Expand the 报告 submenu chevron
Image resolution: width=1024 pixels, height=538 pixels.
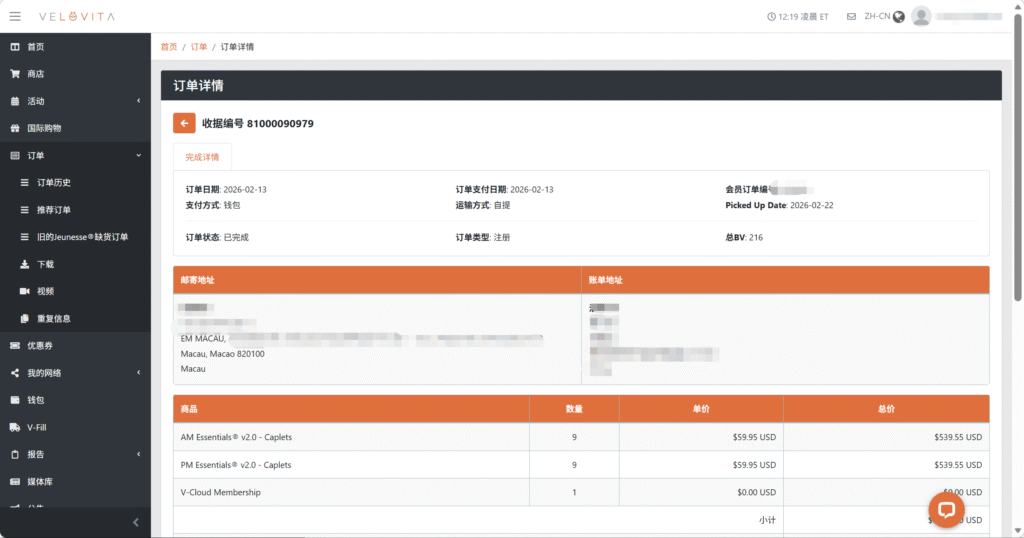point(138,454)
